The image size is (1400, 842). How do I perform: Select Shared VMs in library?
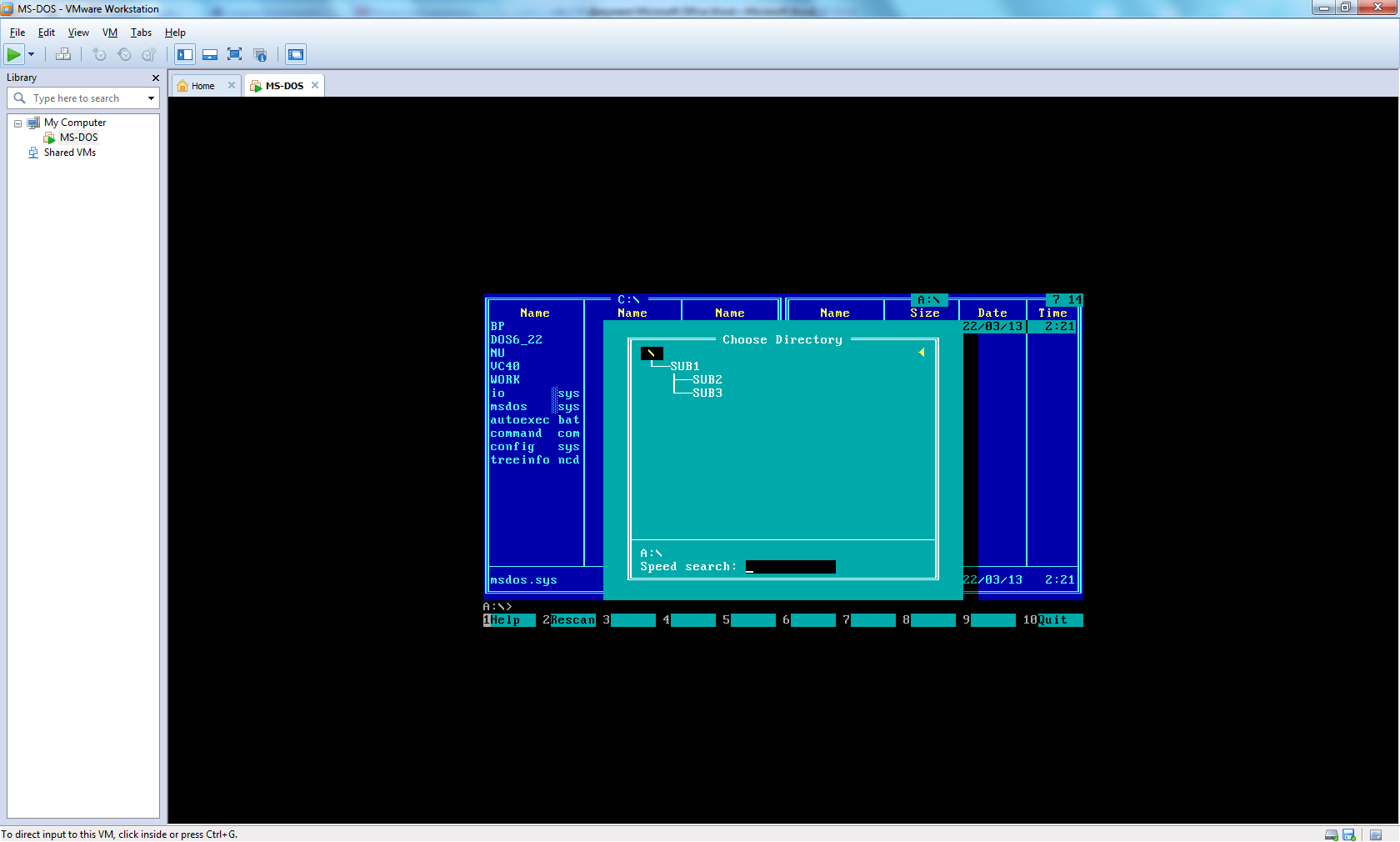[x=70, y=153]
